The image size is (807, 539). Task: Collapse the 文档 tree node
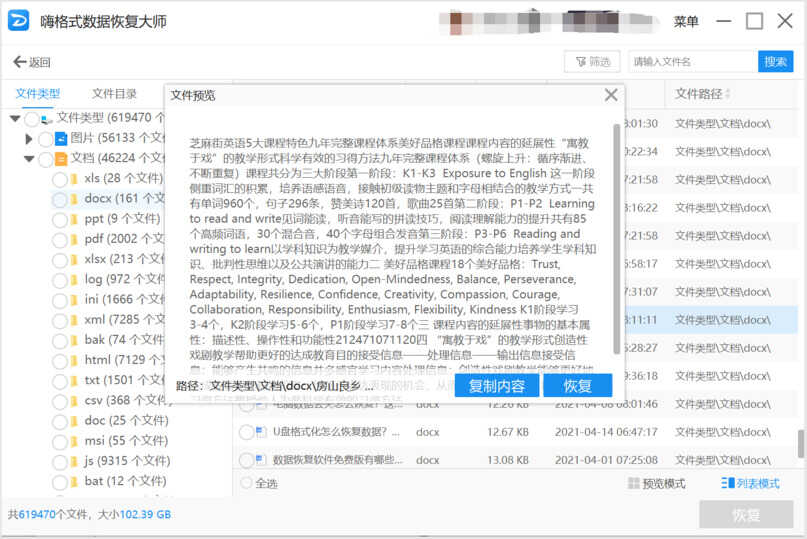click(x=29, y=159)
